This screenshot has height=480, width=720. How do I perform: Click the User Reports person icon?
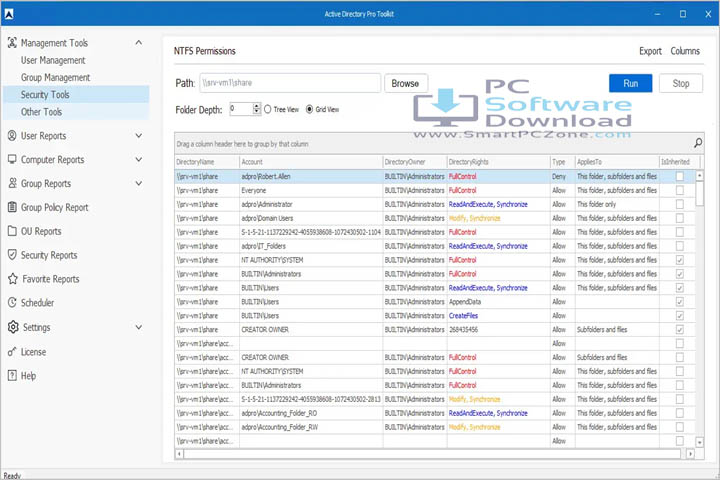click(12, 136)
